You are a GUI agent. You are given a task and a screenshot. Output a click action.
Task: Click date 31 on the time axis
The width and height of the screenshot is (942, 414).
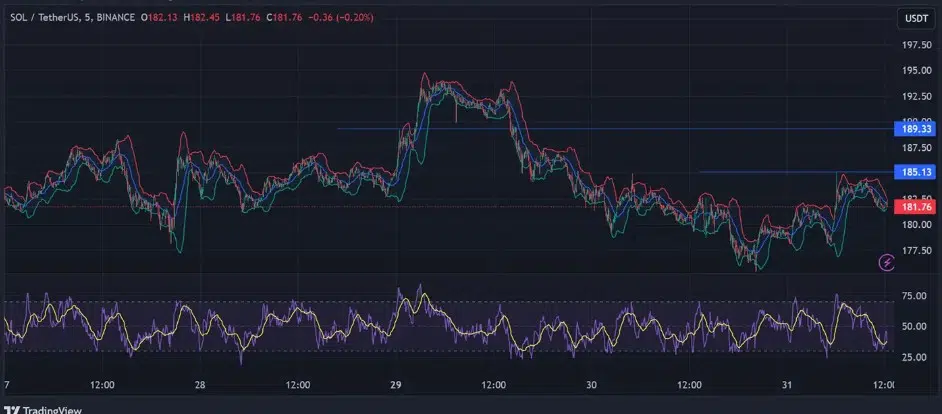pyautogui.click(x=787, y=385)
